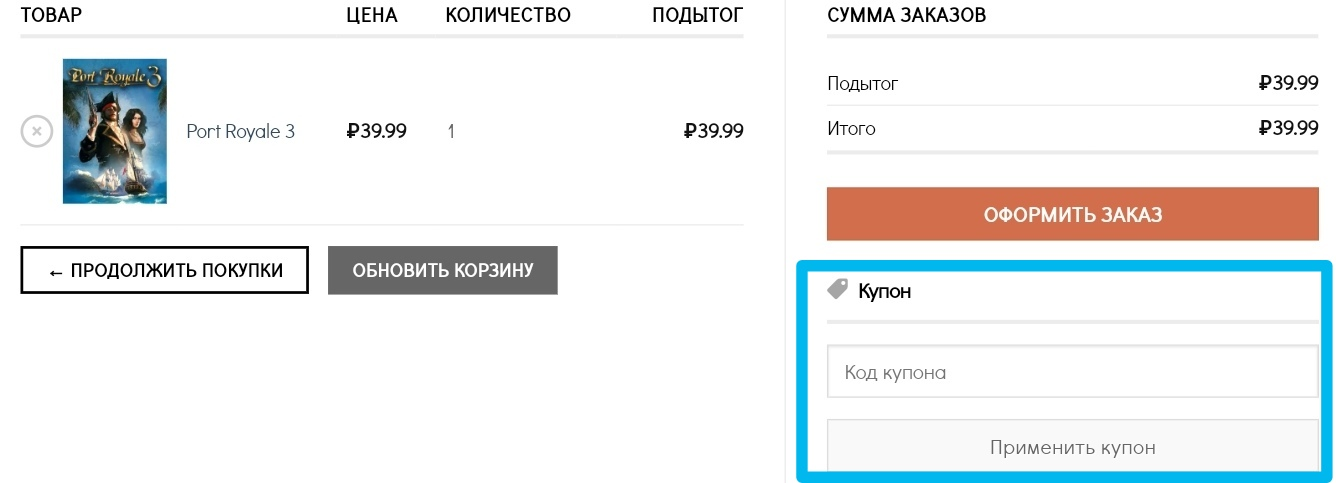Click the Продолжить покупки button

(x=165, y=270)
